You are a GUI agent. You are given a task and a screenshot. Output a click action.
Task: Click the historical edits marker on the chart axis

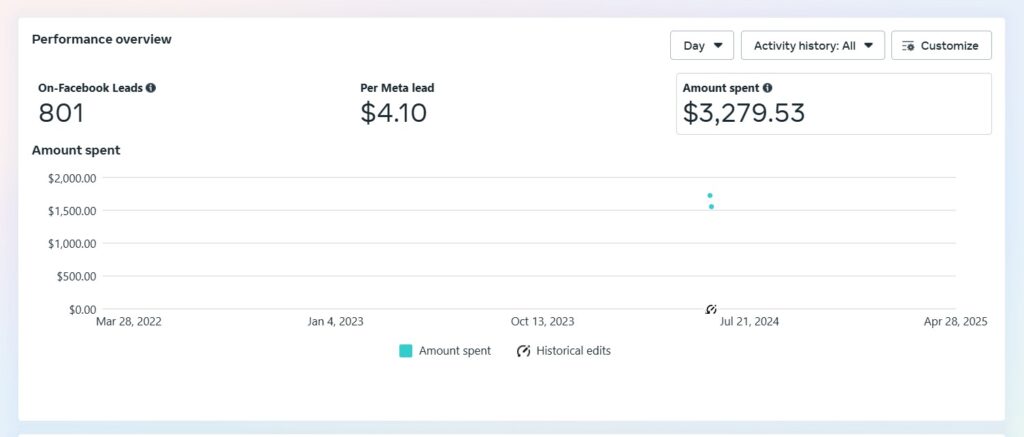coord(712,309)
